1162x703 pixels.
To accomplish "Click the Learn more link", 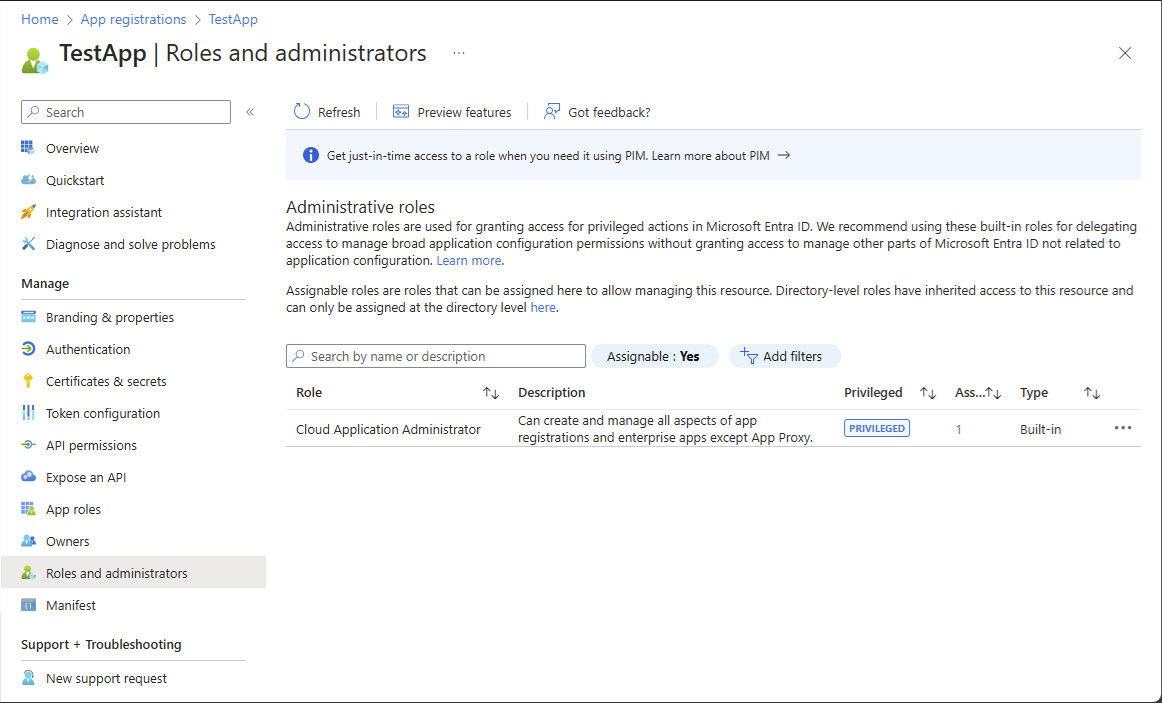I will pyautogui.click(x=469, y=260).
